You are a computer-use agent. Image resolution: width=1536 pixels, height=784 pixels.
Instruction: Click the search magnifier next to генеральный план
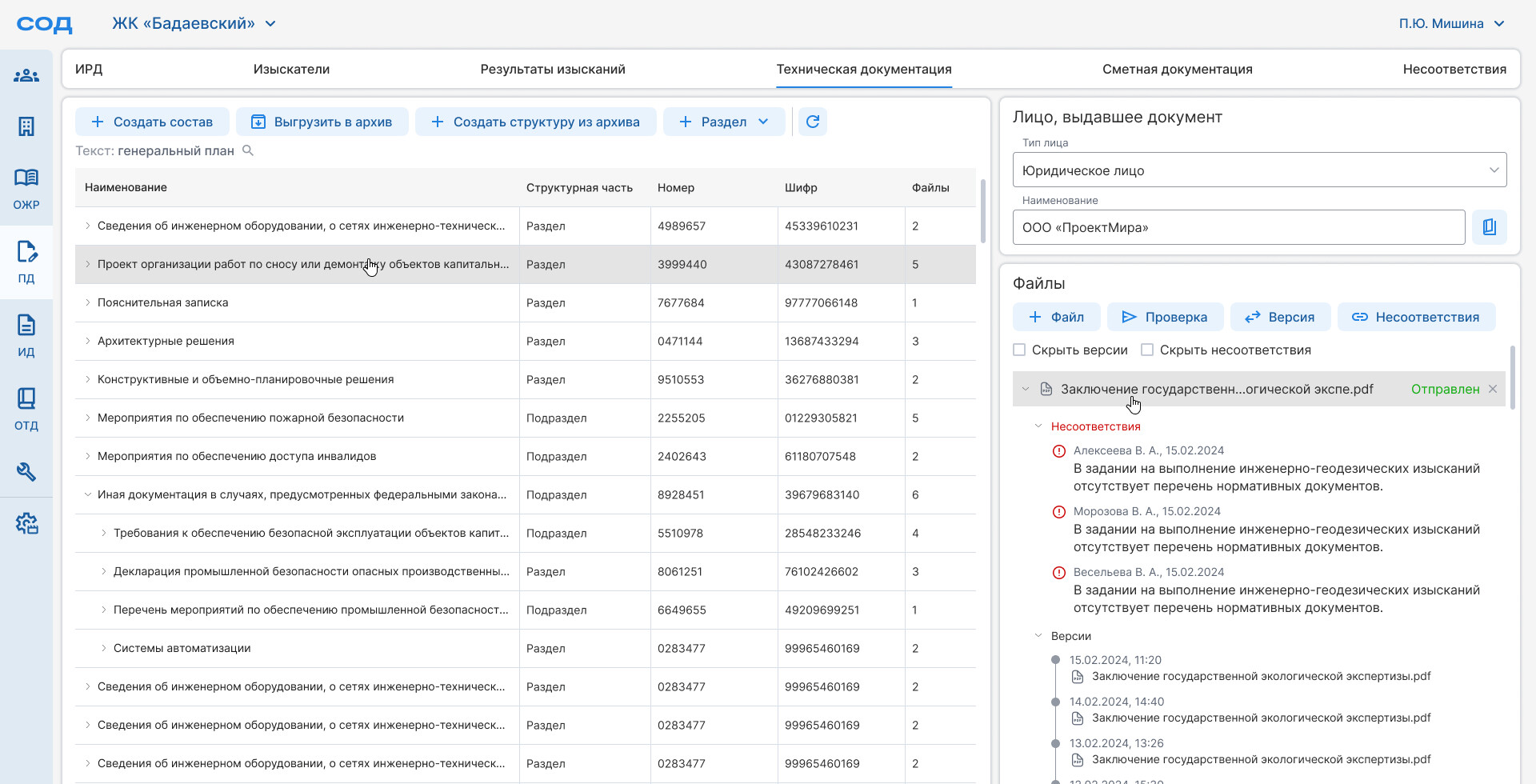[248, 150]
